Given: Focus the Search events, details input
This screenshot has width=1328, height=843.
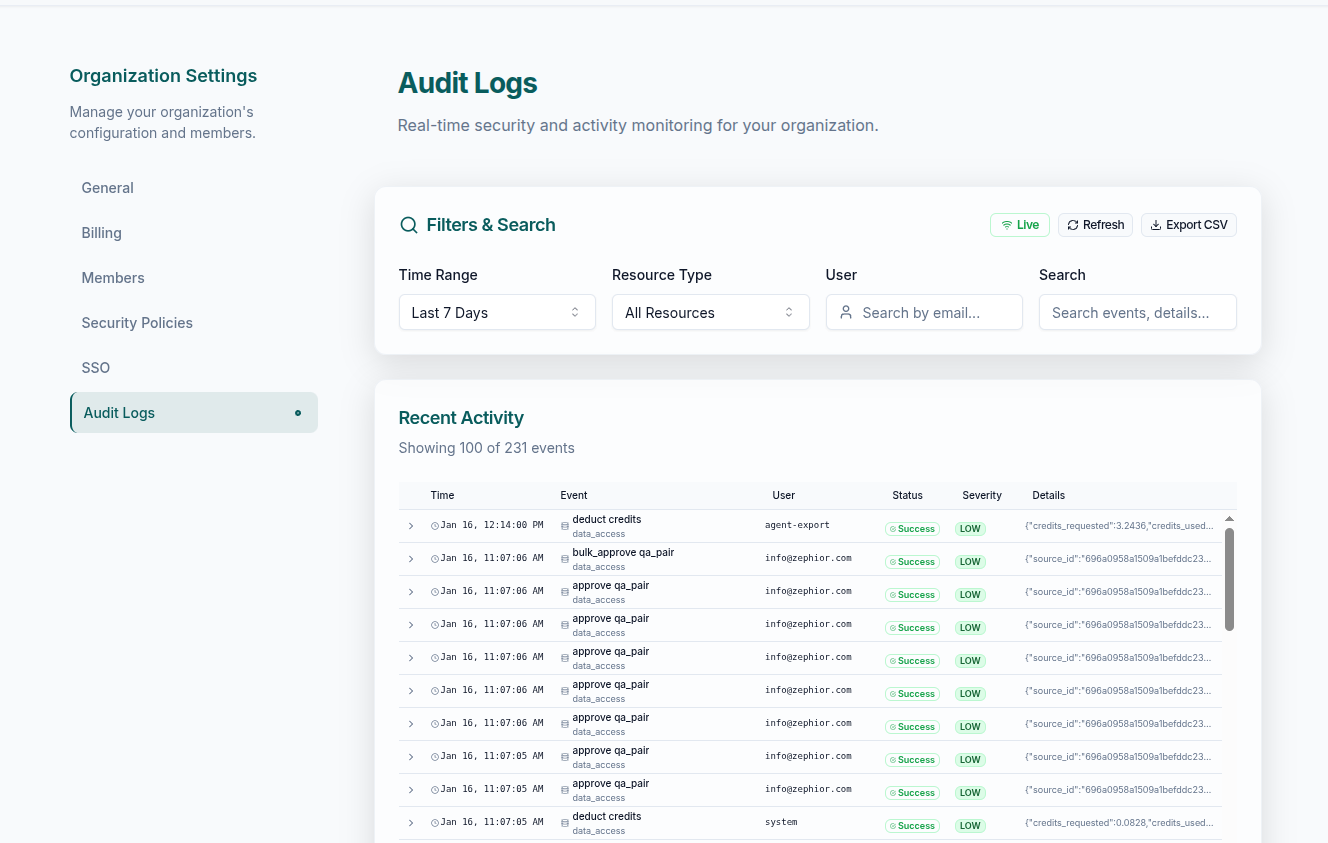Looking at the screenshot, I should click(1137, 312).
